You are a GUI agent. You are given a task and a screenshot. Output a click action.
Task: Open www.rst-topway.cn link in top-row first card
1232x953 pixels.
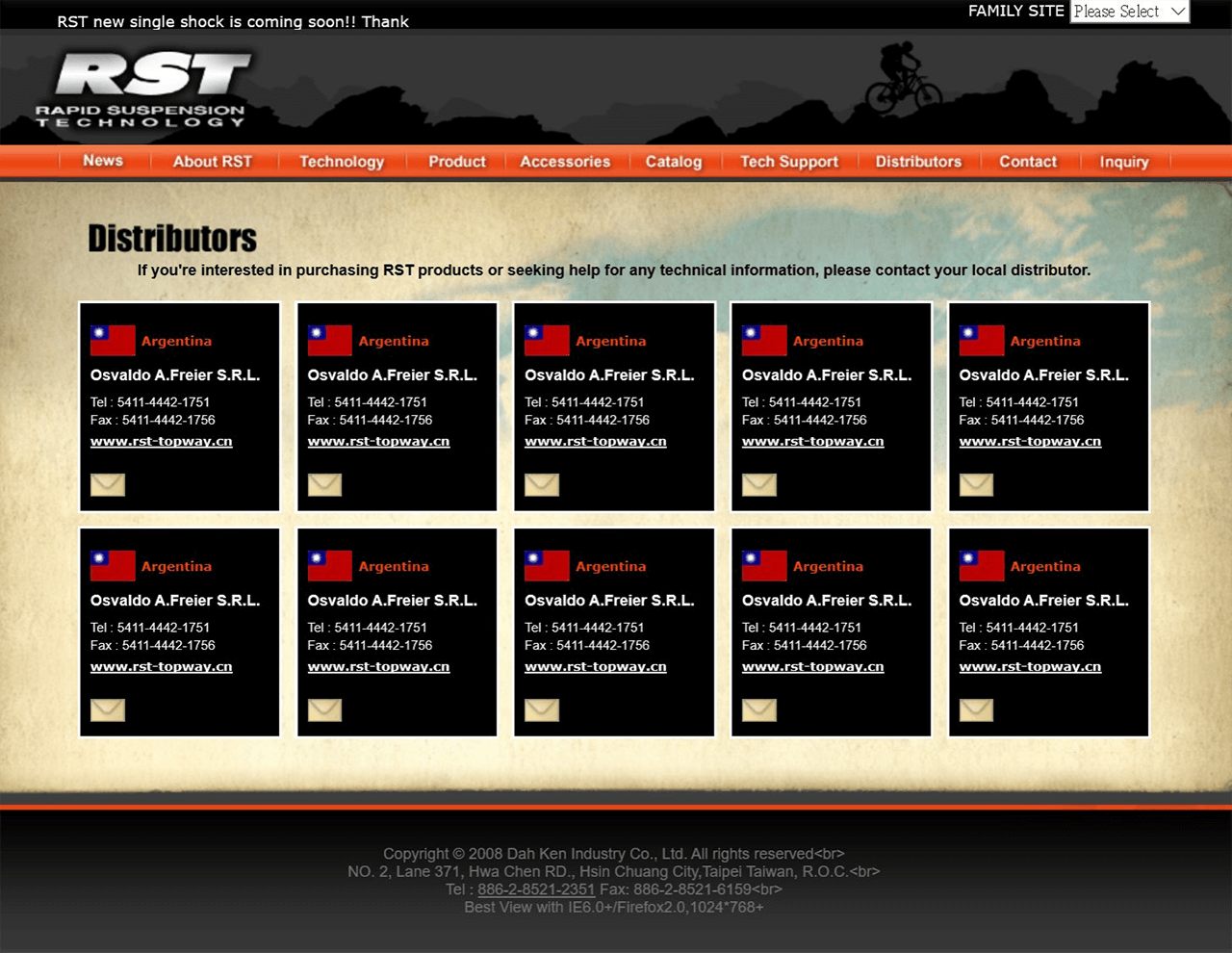[162, 442]
